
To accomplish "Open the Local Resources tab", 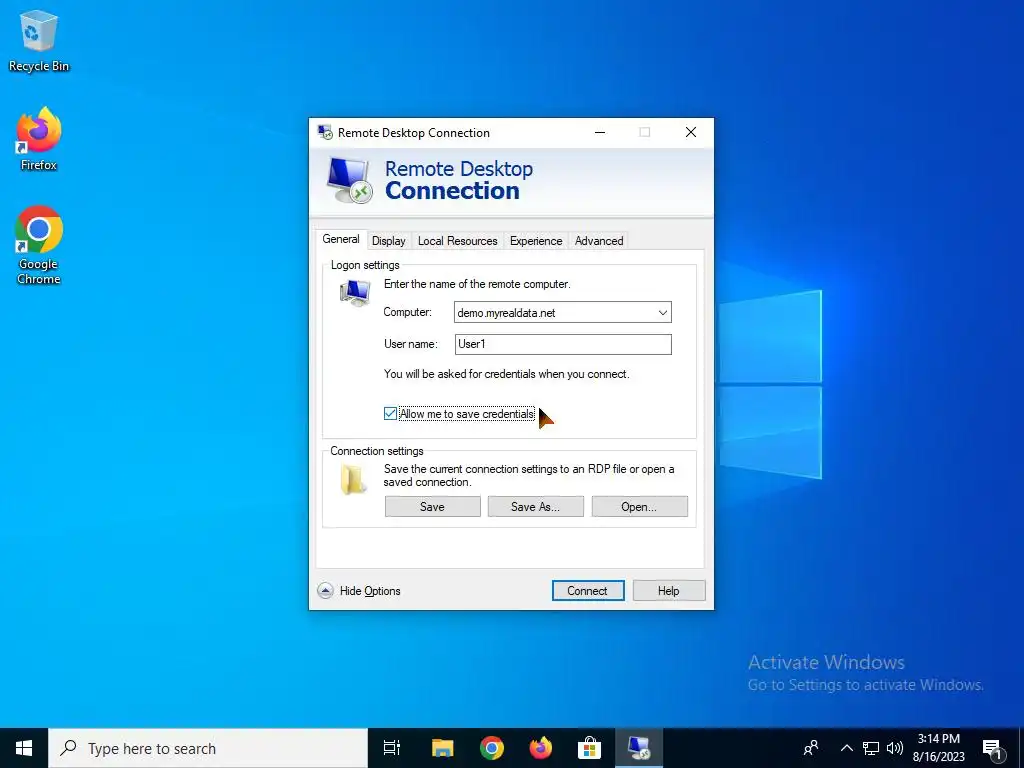I will pyautogui.click(x=457, y=241).
